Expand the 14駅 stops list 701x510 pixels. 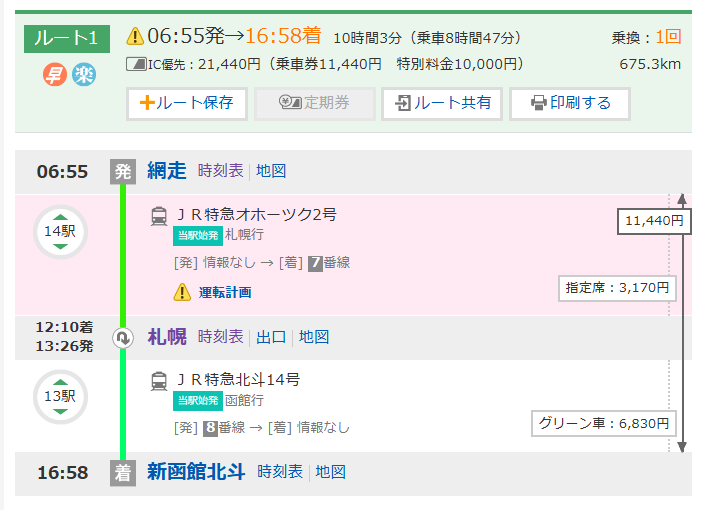click(60, 232)
